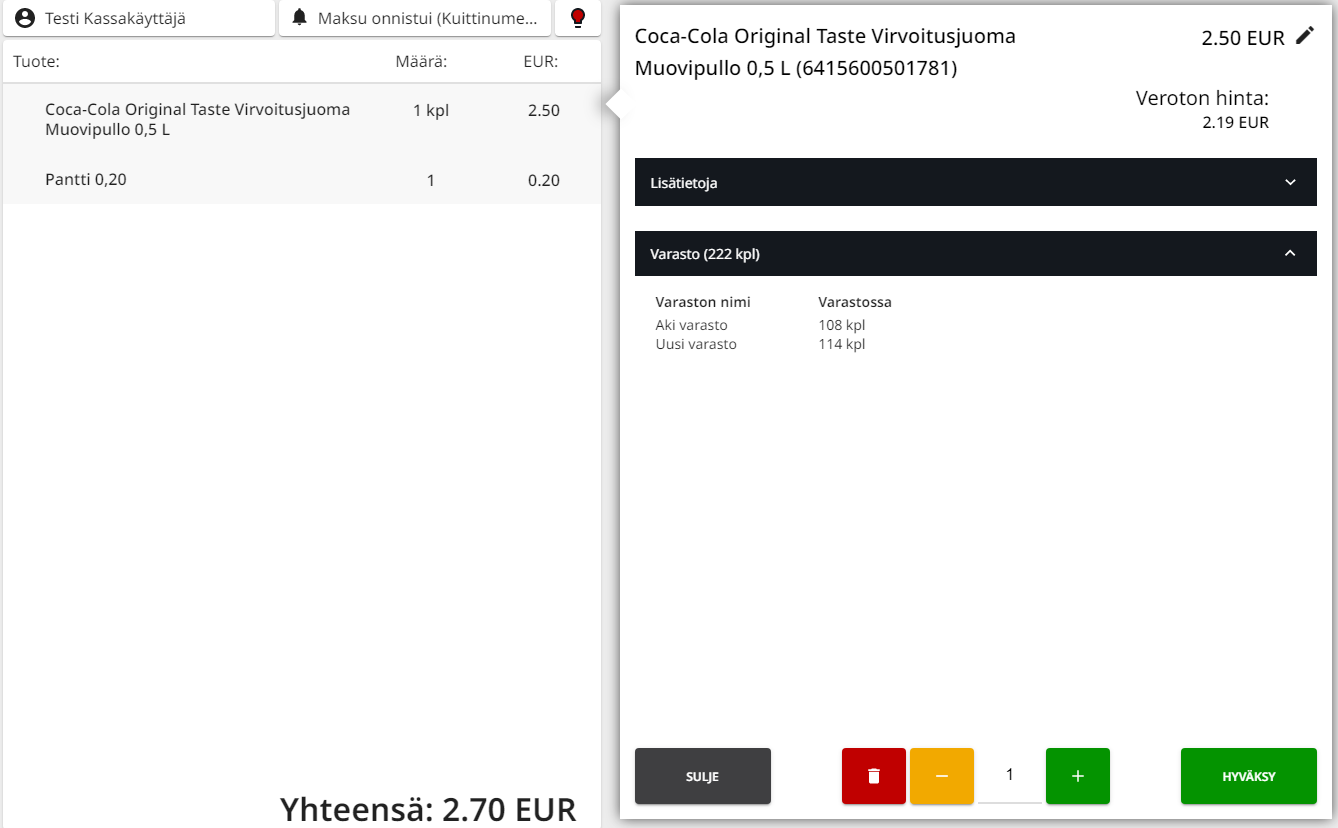Click the pencil edit price icon

[x=1304, y=36]
